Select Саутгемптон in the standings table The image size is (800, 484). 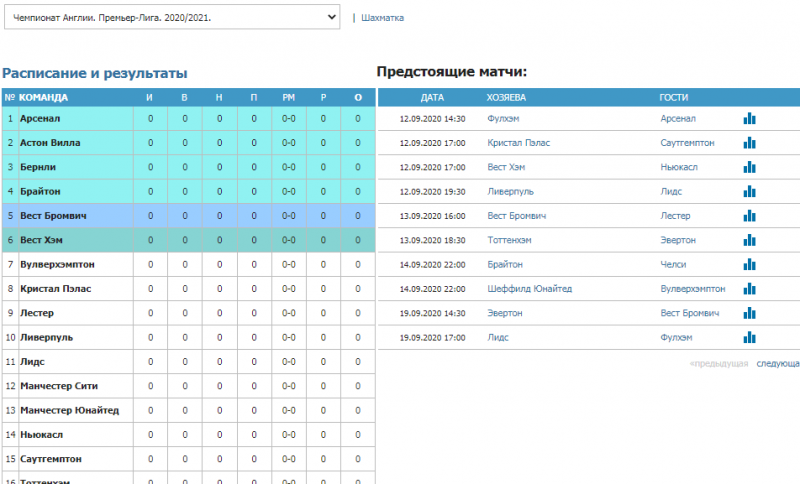[51, 459]
